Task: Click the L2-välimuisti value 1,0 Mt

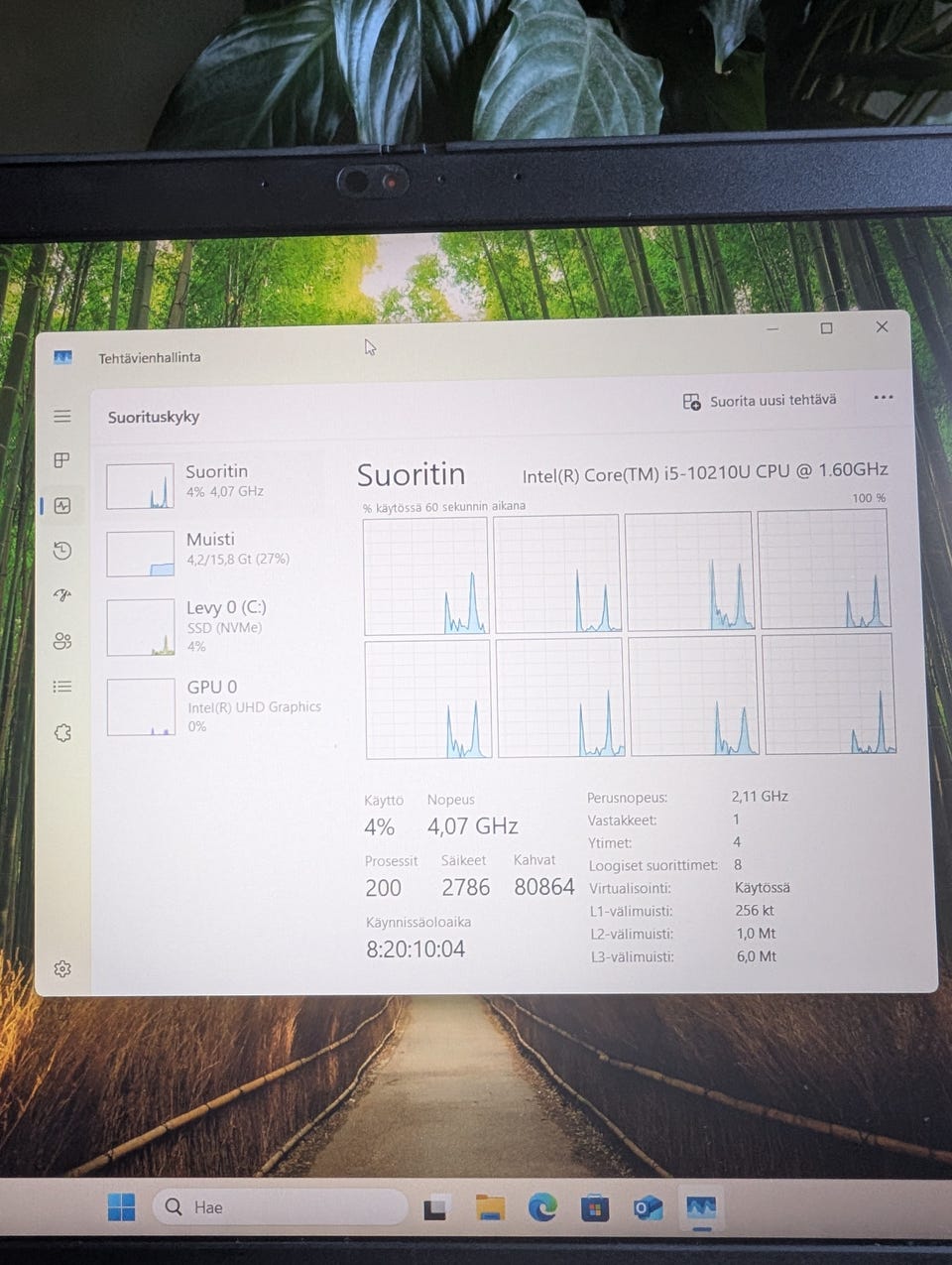Action: [x=756, y=934]
